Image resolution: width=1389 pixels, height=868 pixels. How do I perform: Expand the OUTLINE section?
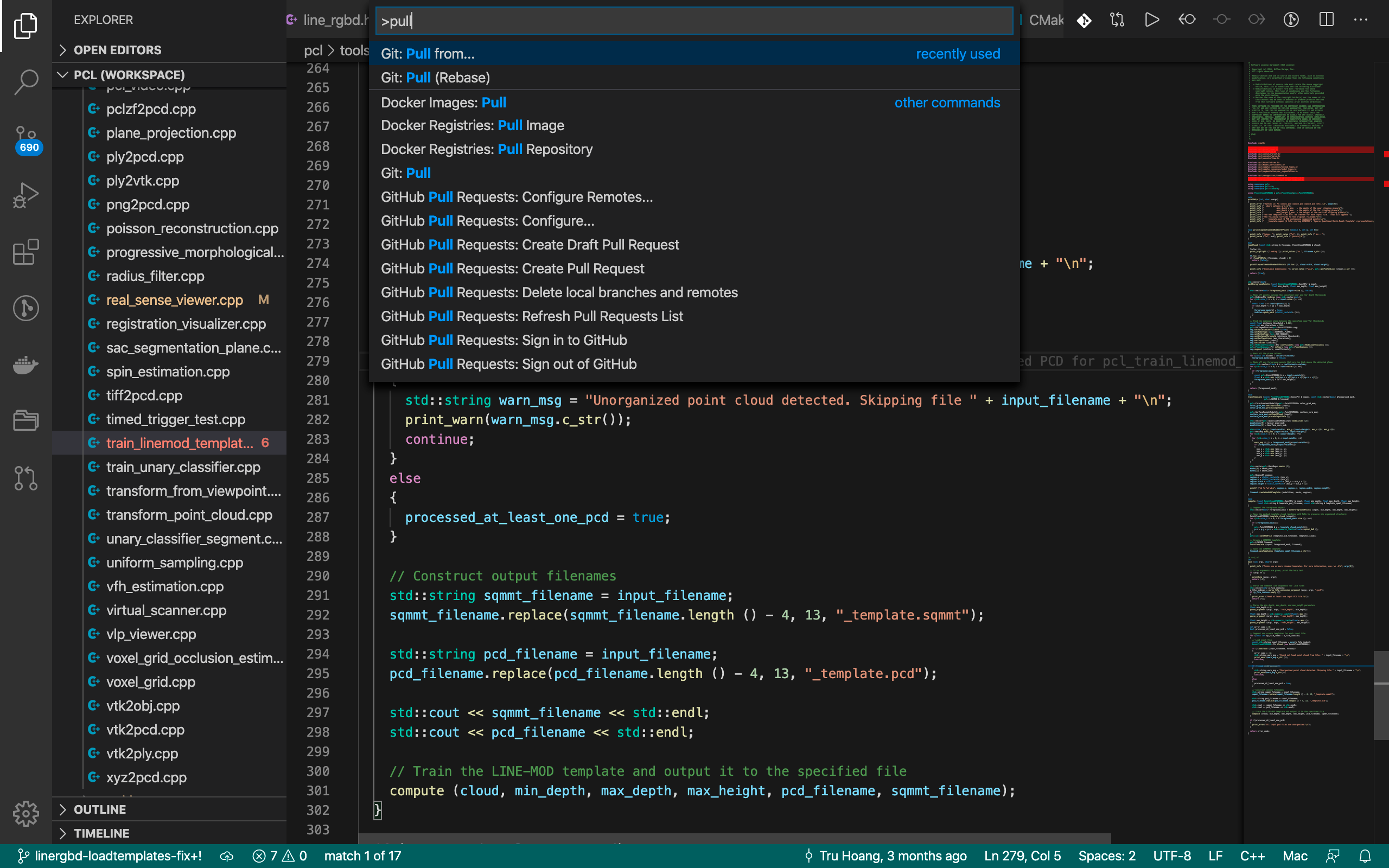99,809
